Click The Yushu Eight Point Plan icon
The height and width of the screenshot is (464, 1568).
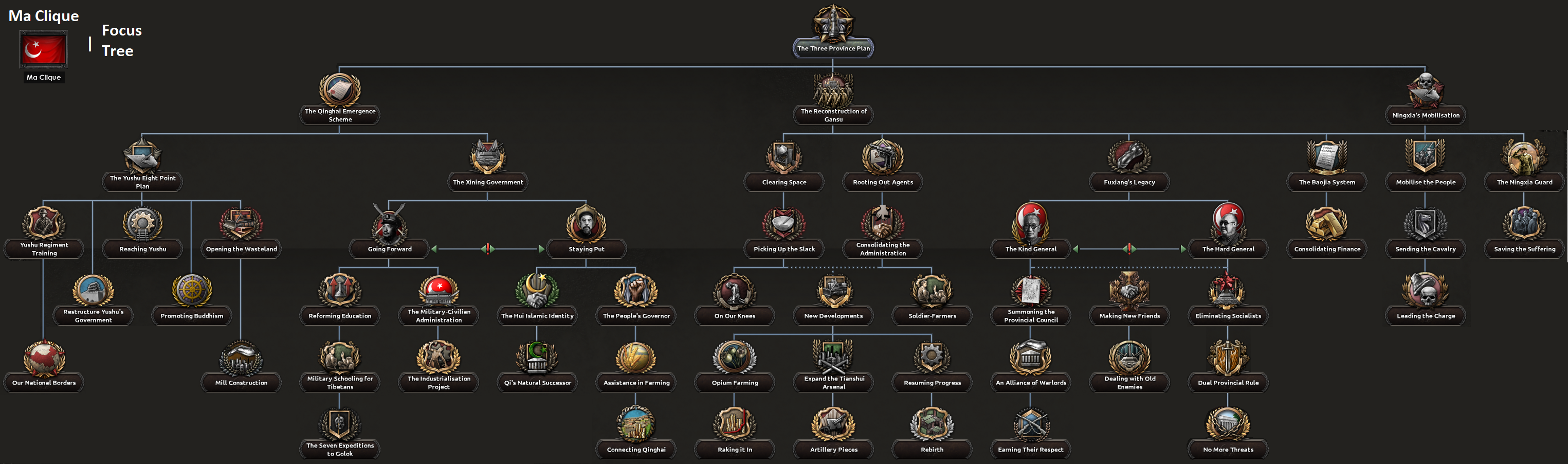point(142,156)
